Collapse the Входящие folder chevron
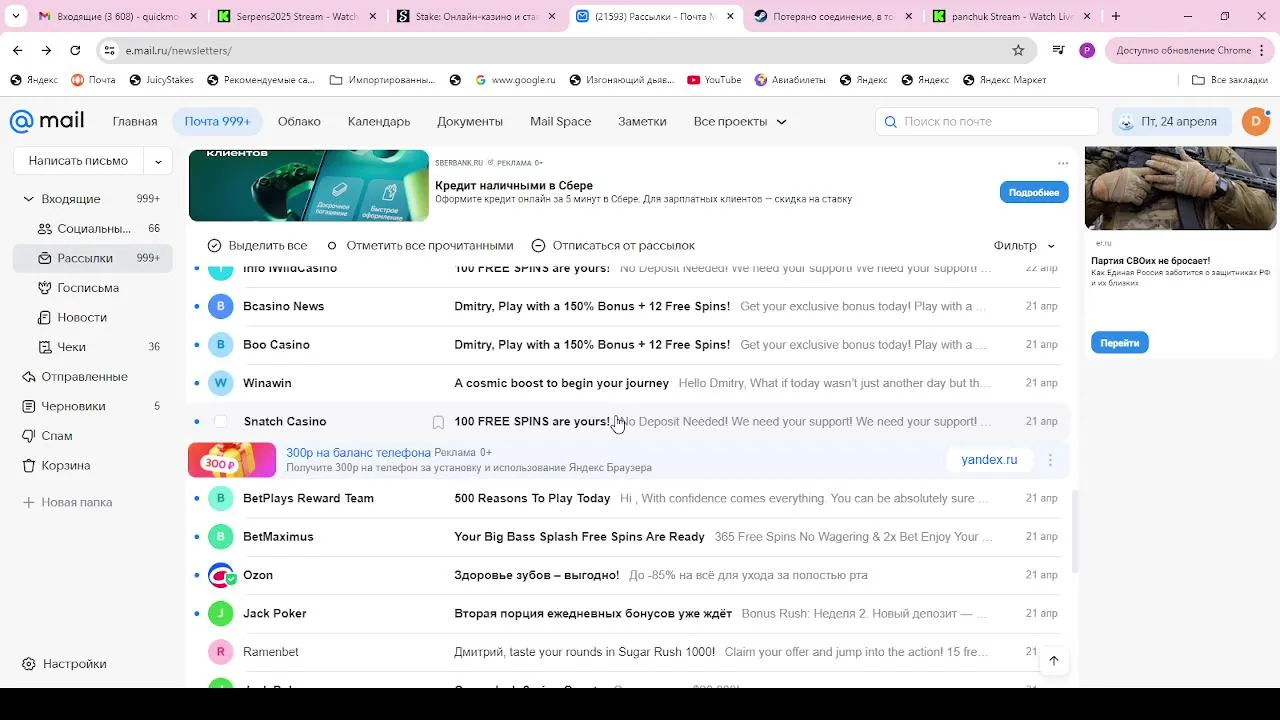 tap(28, 199)
